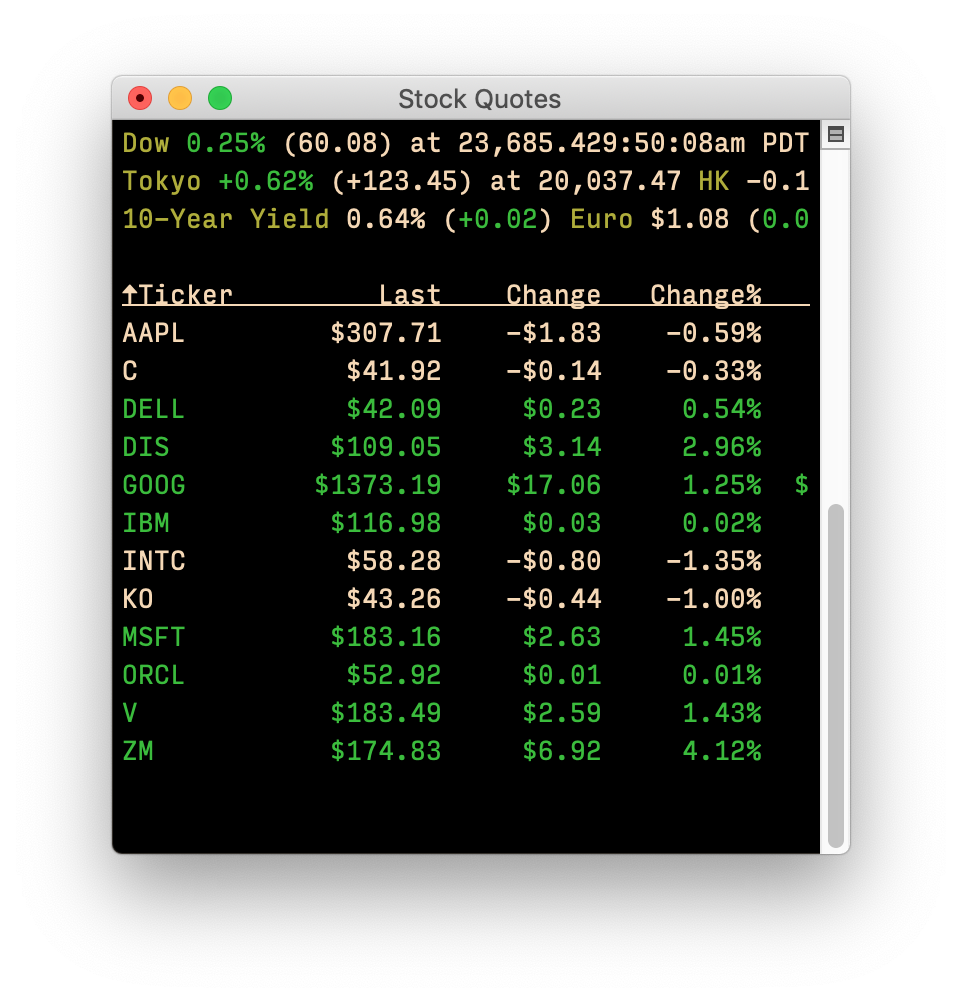The image size is (962, 1002).
Task: Click MSFT percent change 1.45%
Action: (x=722, y=637)
